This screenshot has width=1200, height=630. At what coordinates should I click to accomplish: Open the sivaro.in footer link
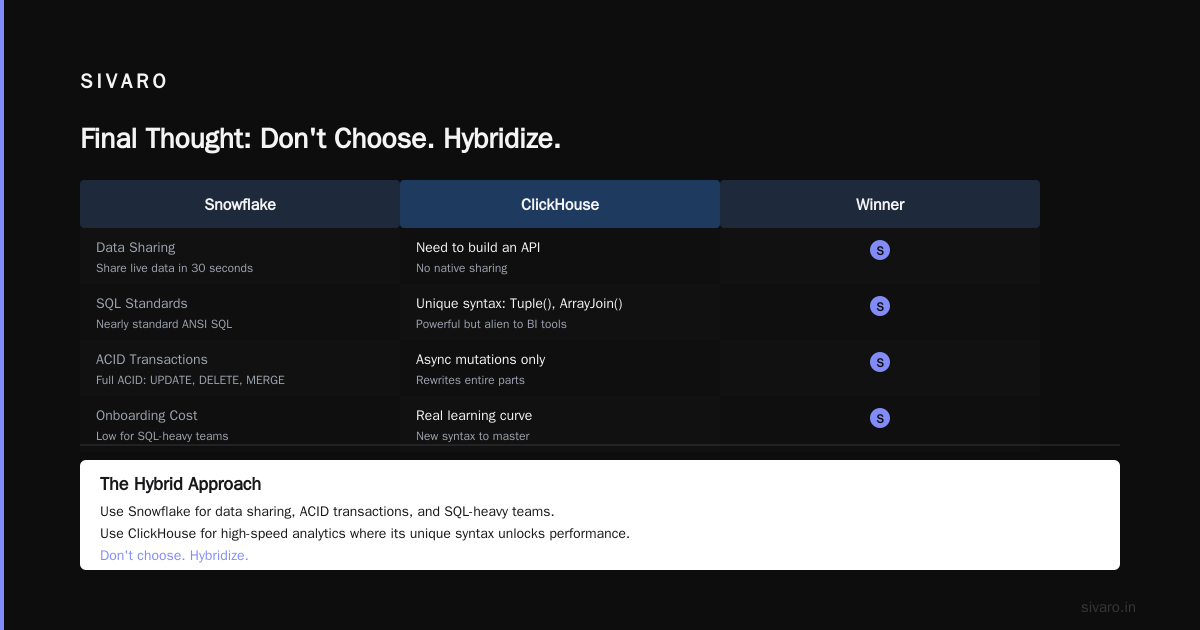(x=1108, y=607)
